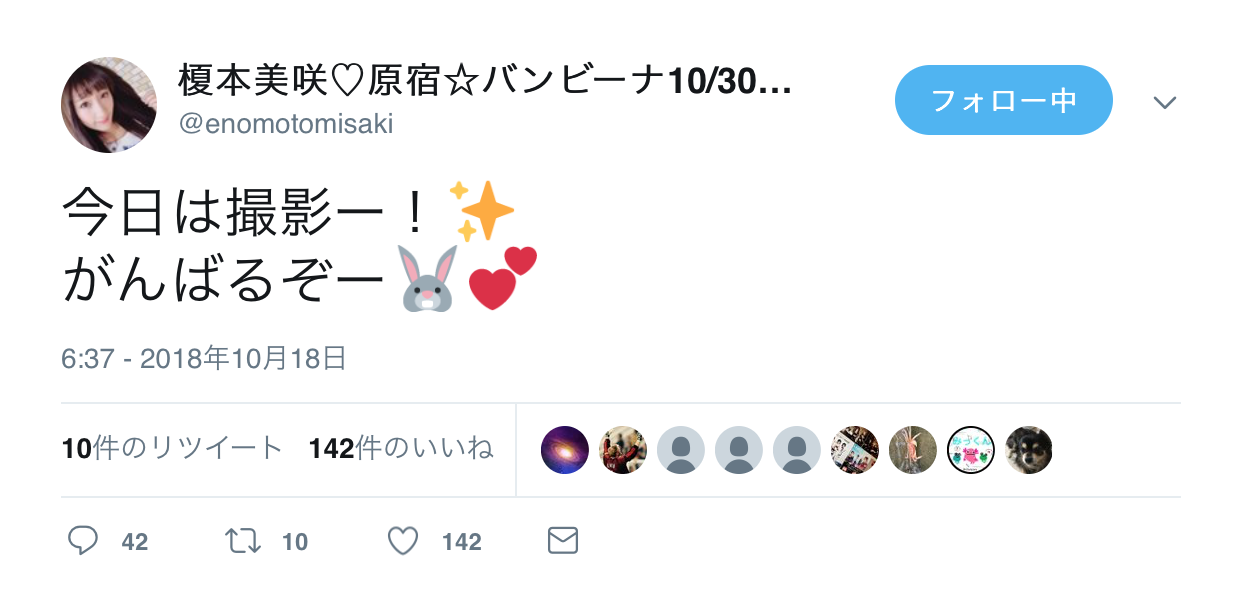Image resolution: width=1236 pixels, height=596 pixels.
Task: Open the red crowd photo avatar
Action: coord(623,450)
